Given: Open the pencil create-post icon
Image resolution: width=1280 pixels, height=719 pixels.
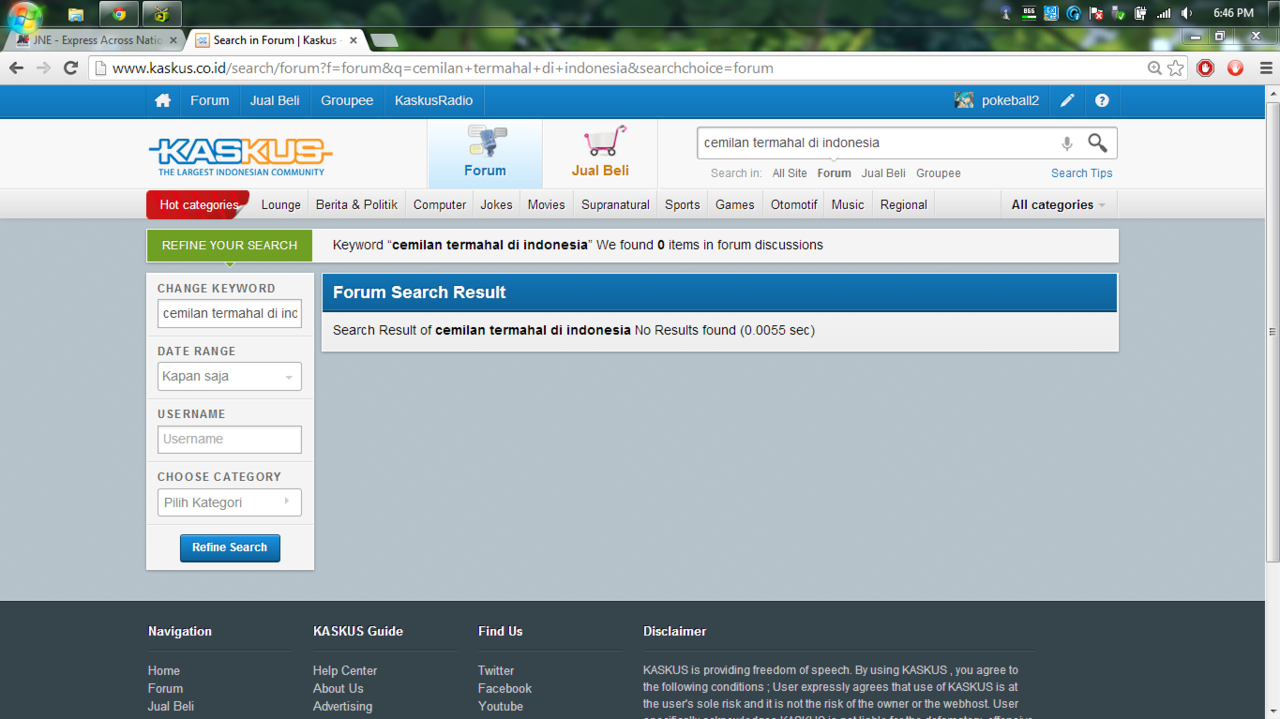Looking at the screenshot, I should pos(1068,101).
